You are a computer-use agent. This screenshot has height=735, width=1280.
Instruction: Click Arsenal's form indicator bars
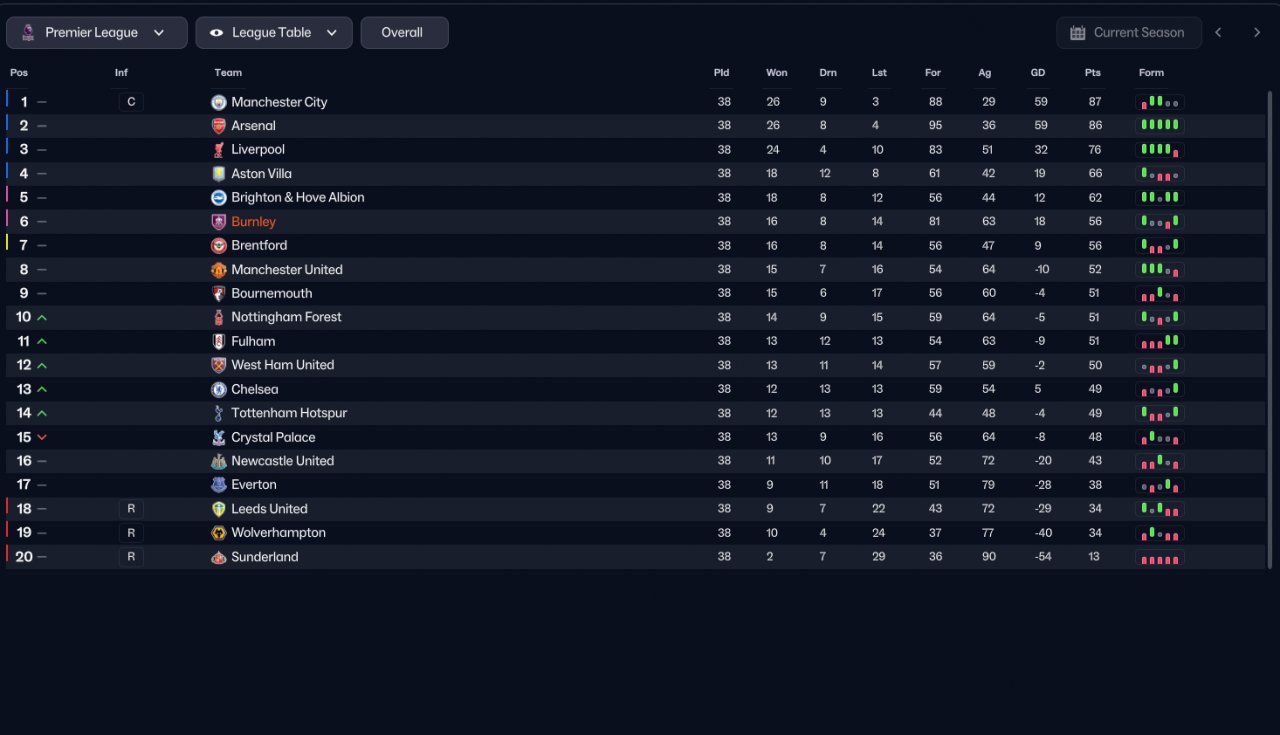pos(1160,126)
